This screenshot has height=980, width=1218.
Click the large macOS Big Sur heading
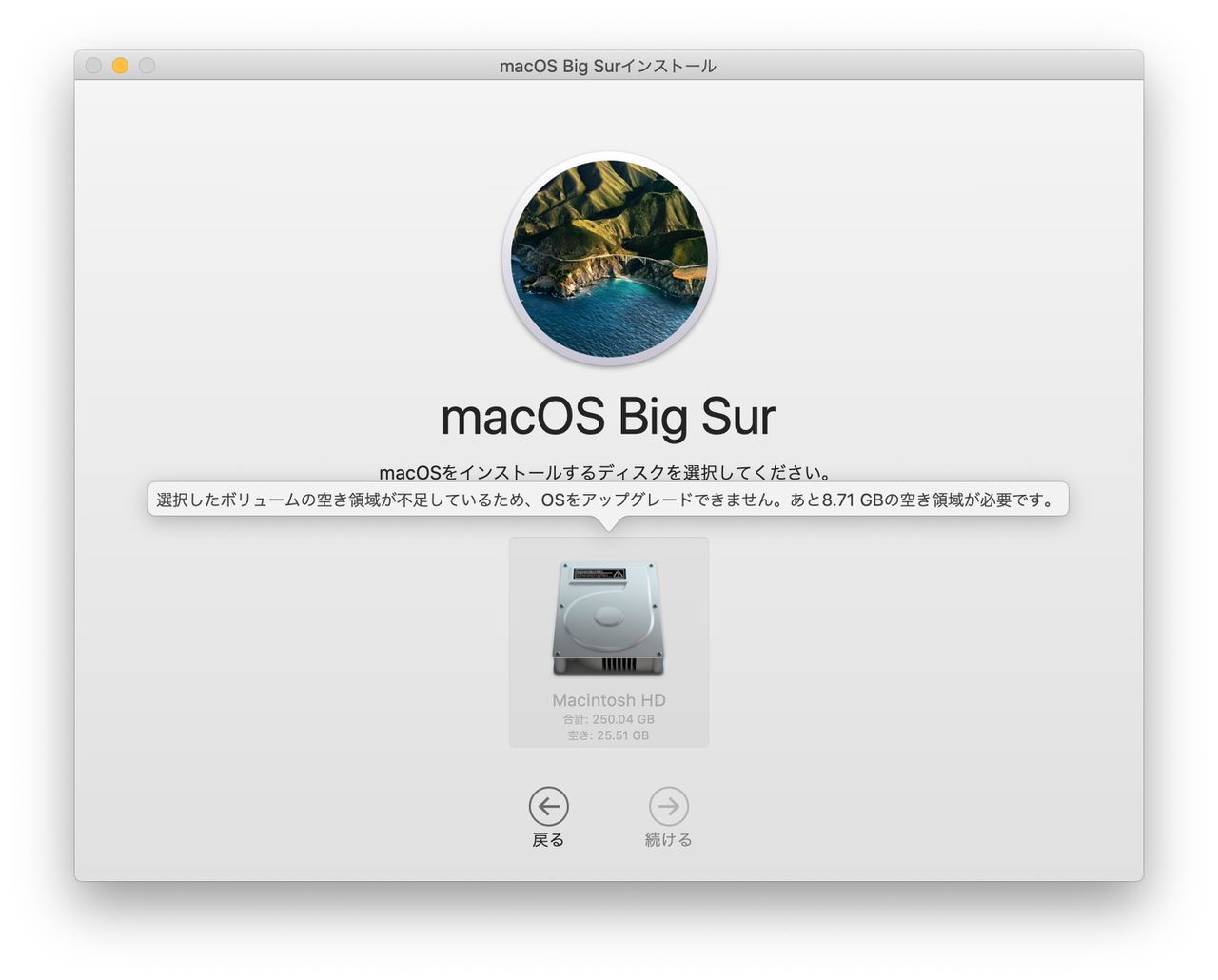[x=608, y=417]
